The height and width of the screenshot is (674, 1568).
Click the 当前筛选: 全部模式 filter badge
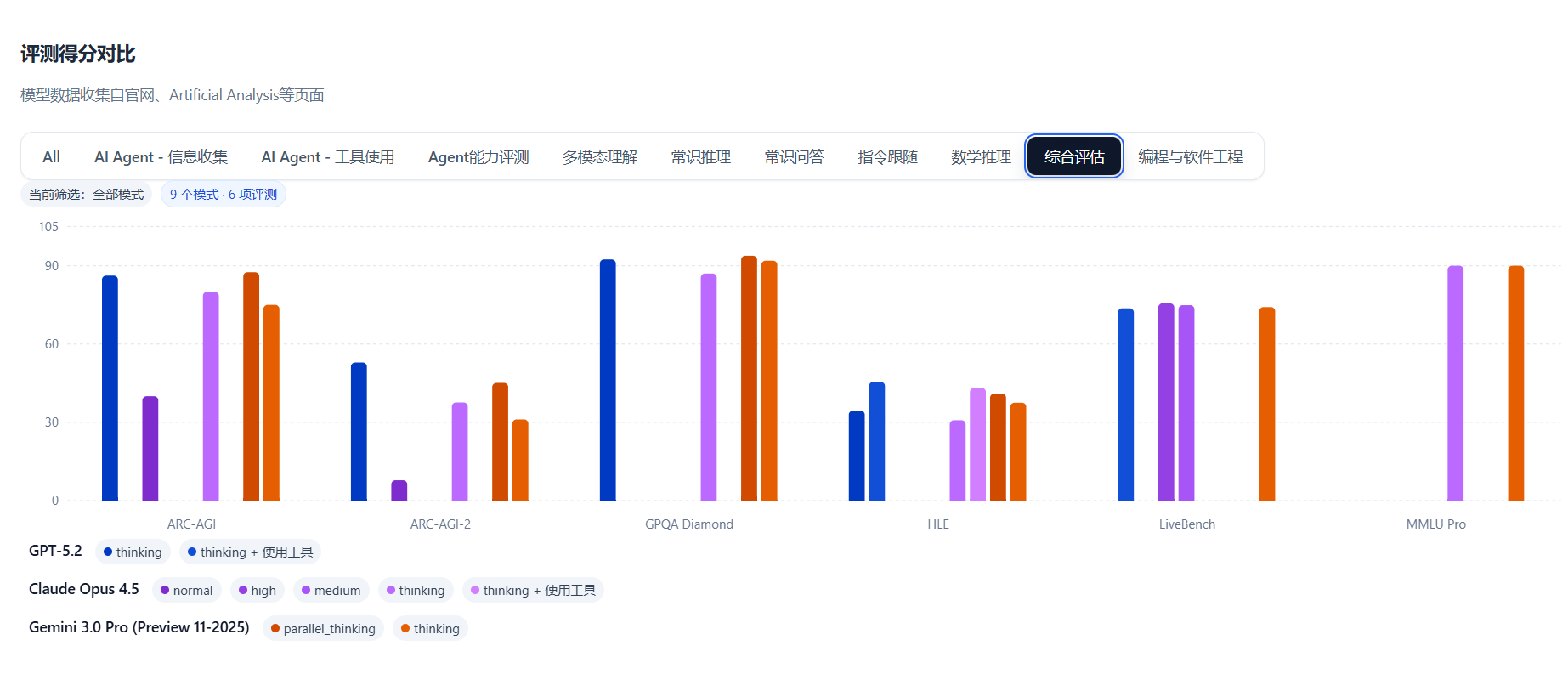tap(86, 195)
